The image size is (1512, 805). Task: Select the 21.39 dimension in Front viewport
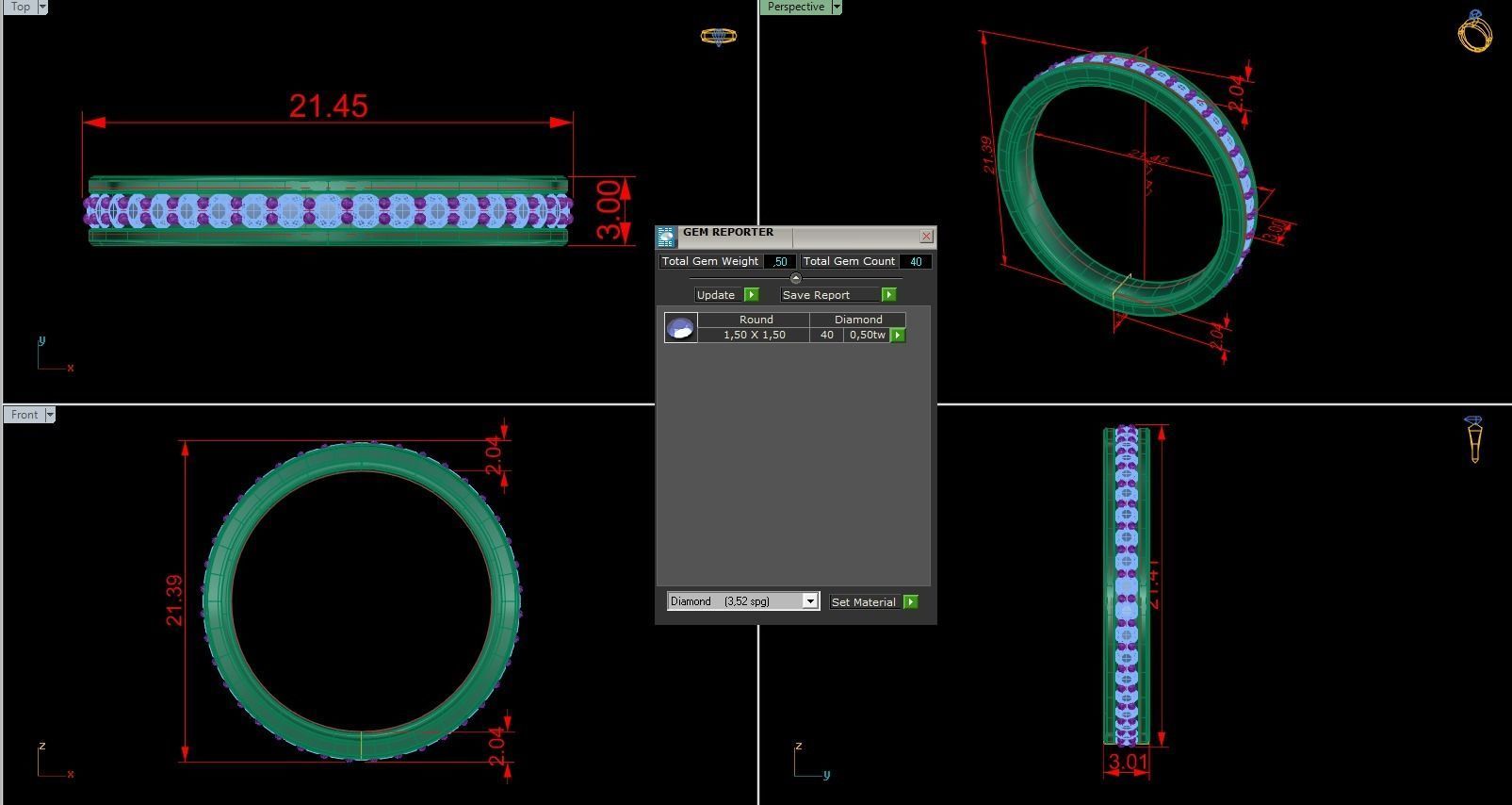173,600
